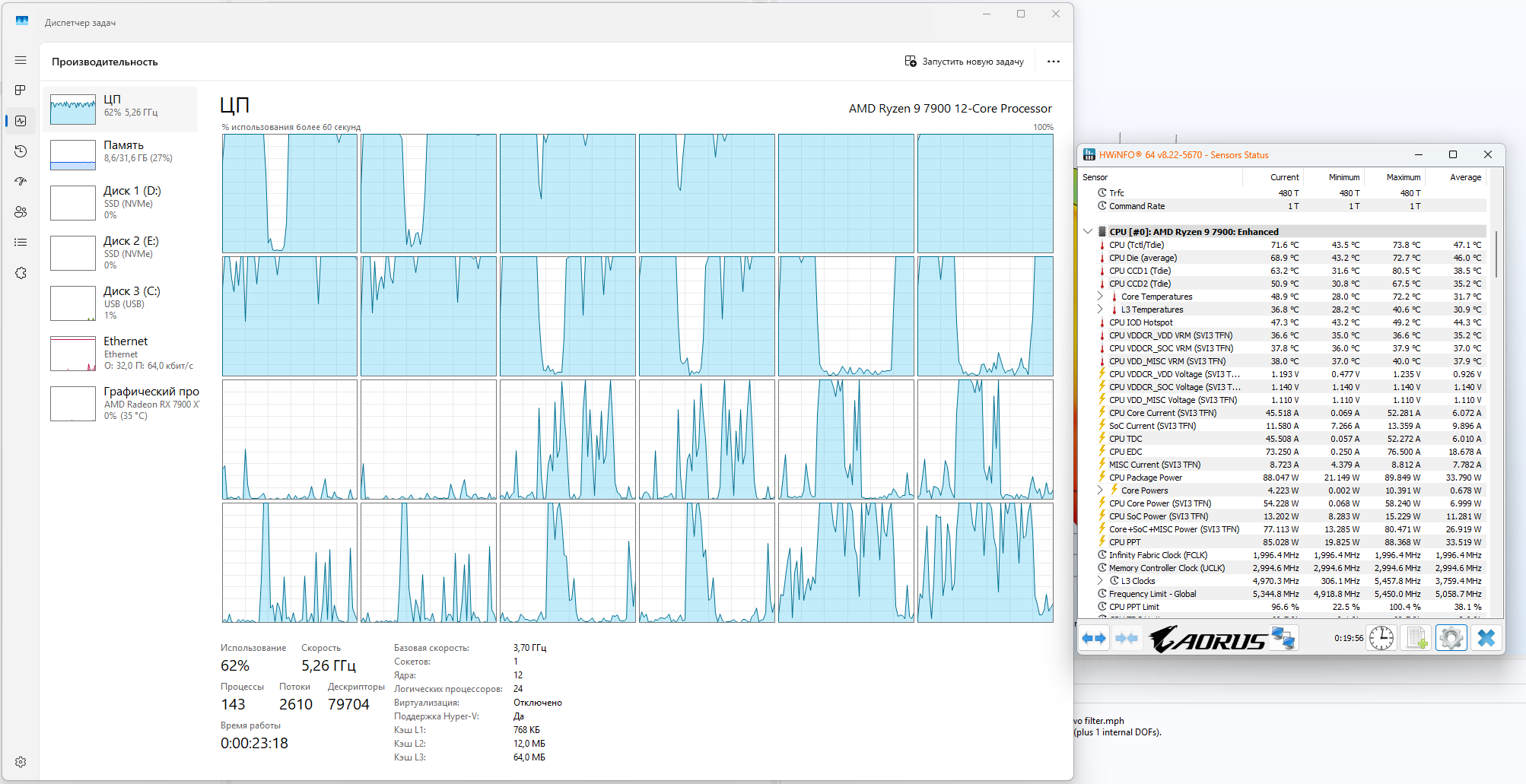The width and height of the screenshot is (1526, 784).
Task: Select Диск 1 (D:) performance item
Action: pos(122,202)
